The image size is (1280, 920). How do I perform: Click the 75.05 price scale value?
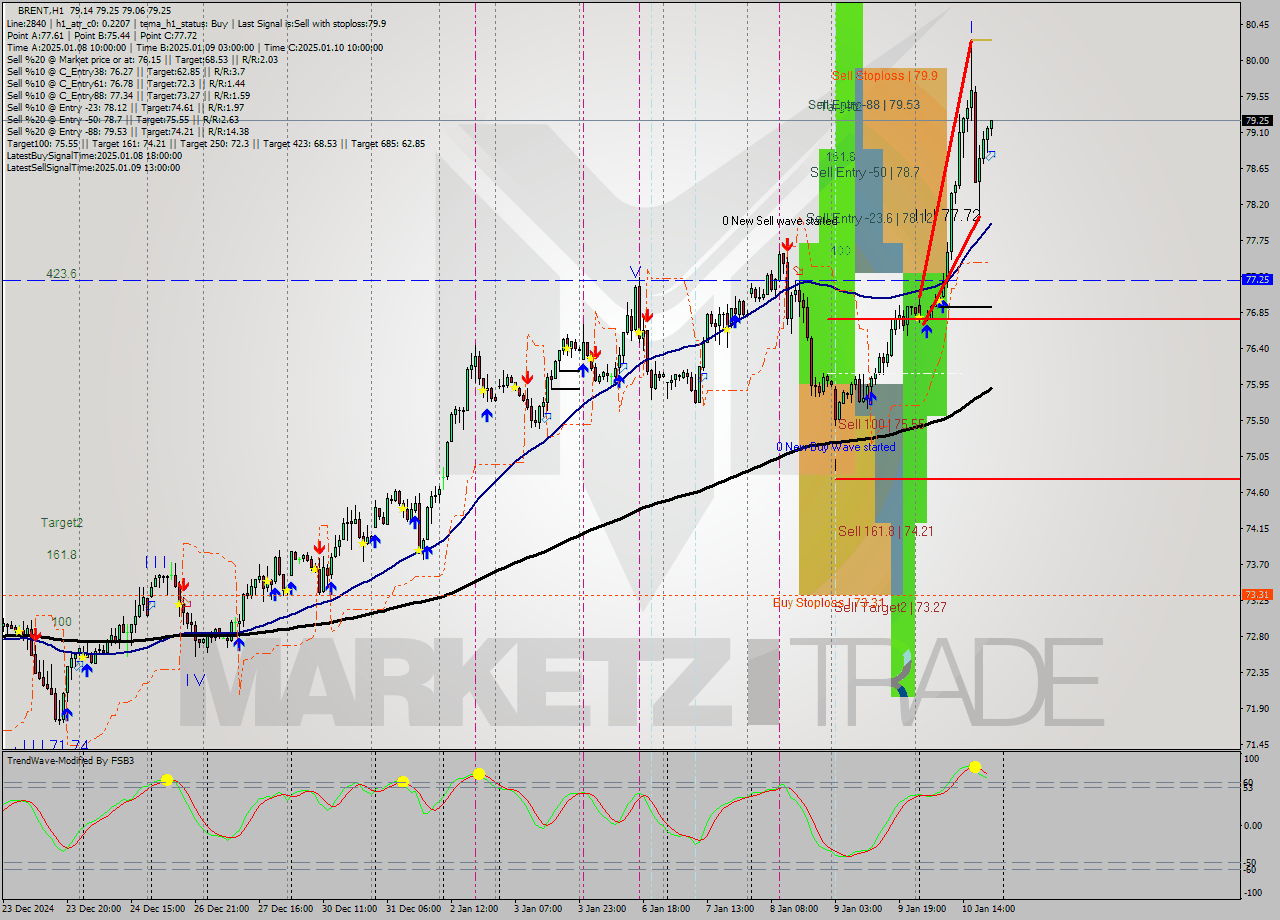pyautogui.click(x=1257, y=456)
